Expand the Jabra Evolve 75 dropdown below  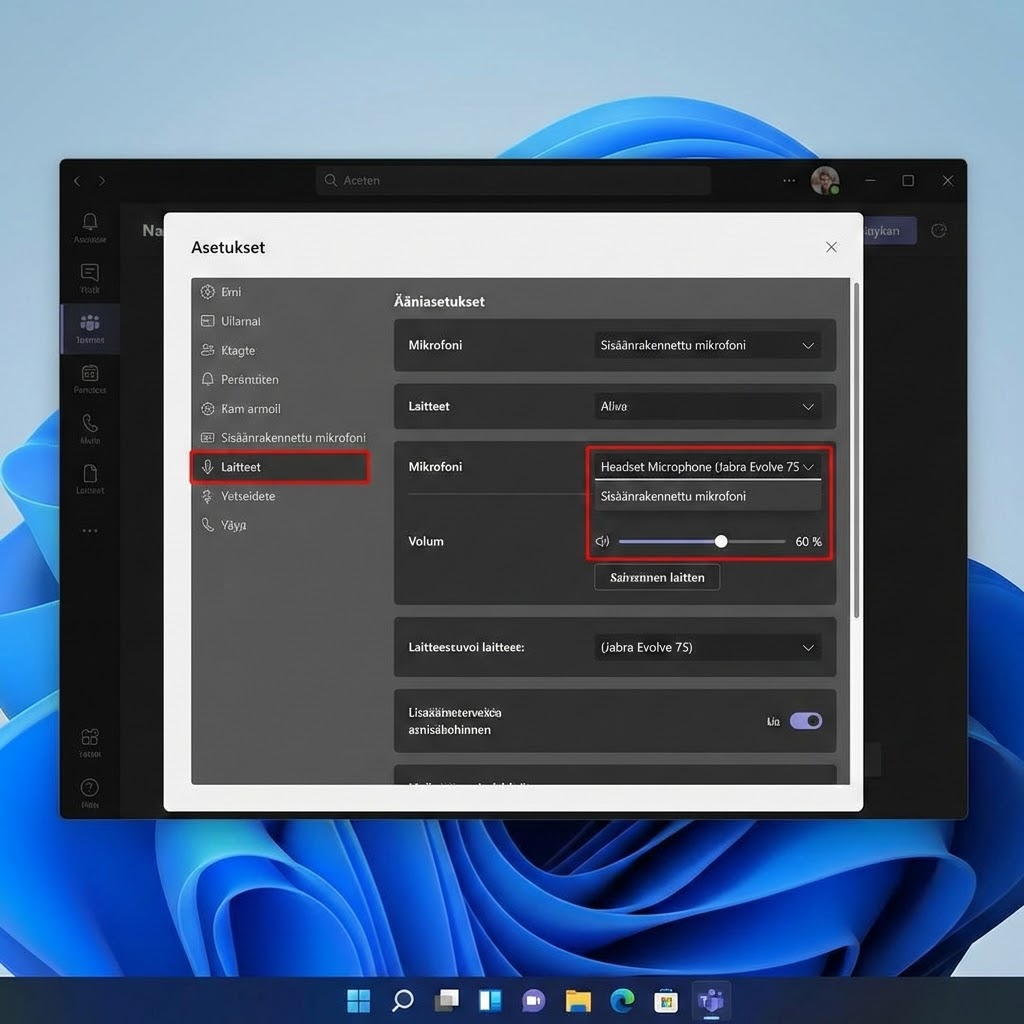(x=708, y=648)
